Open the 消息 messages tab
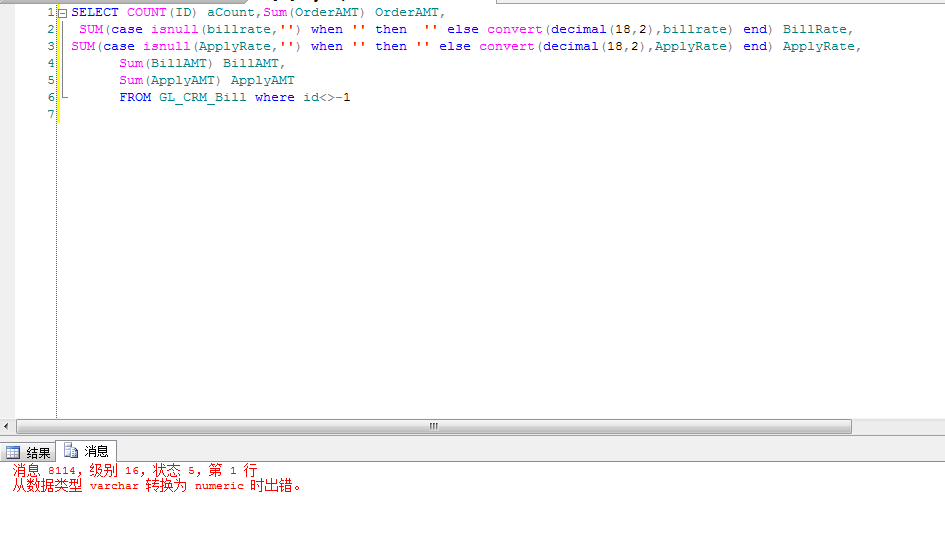The width and height of the screenshot is (945, 541). (86, 451)
